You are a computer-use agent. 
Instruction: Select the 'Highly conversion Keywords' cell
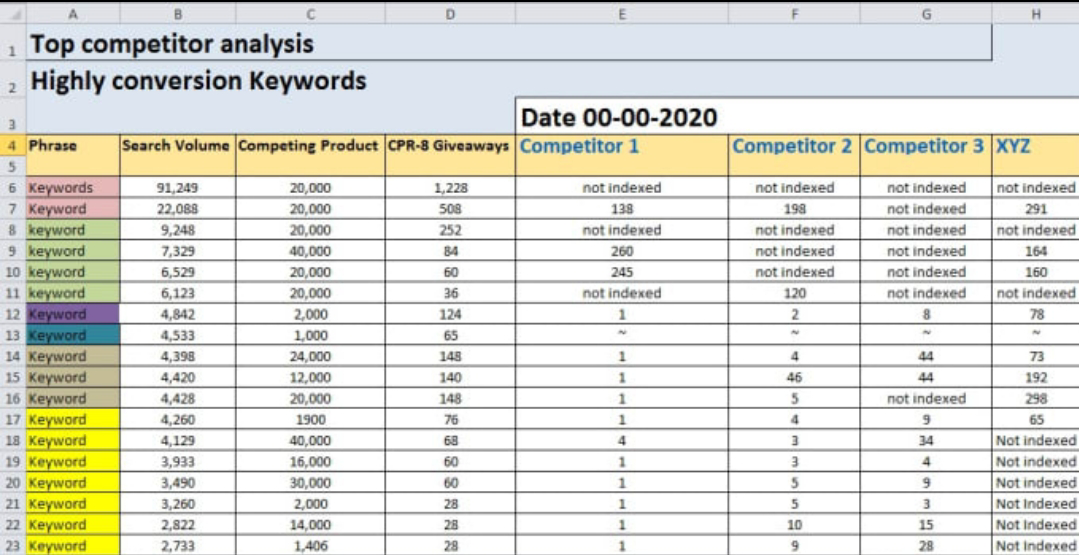pyautogui.click(x=198, y=81)
